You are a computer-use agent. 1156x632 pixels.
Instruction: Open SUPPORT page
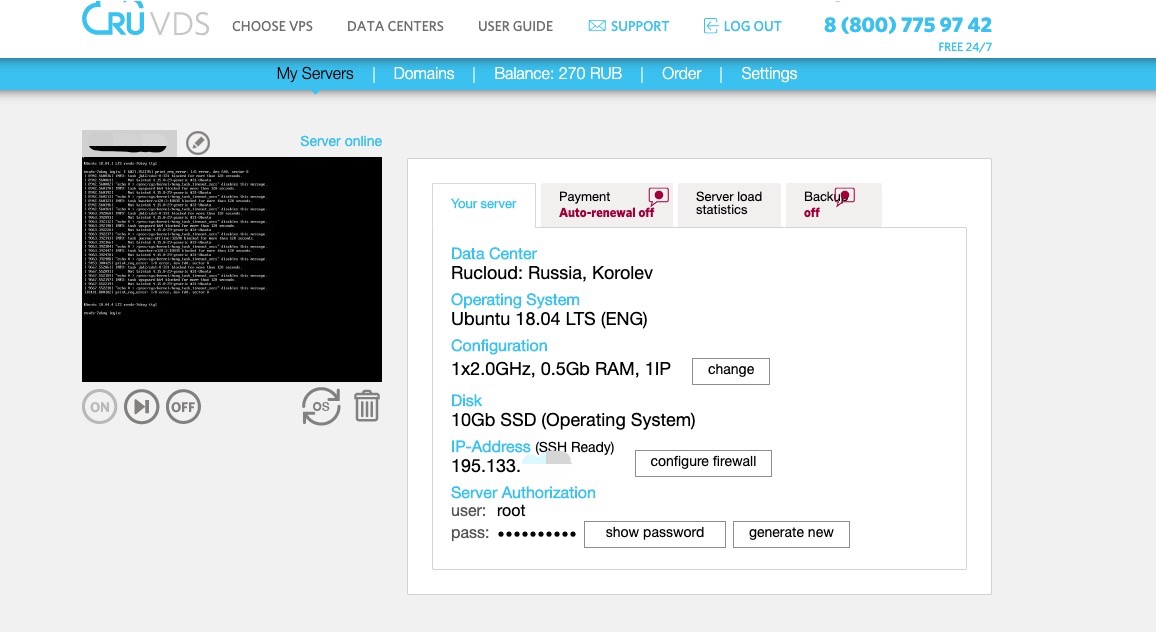(639, 26)
